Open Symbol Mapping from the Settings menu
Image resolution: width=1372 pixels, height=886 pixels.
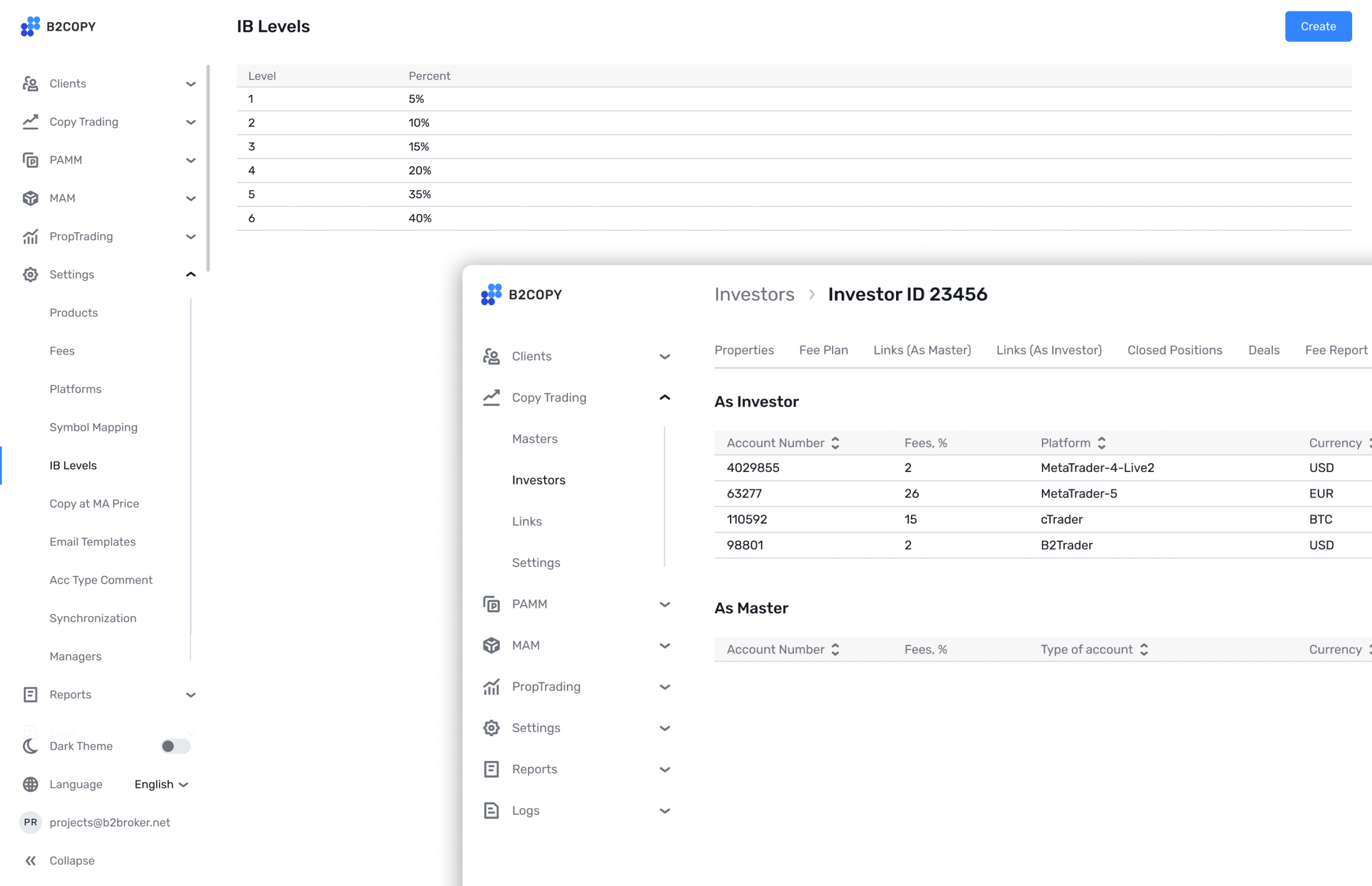point(93,427)
